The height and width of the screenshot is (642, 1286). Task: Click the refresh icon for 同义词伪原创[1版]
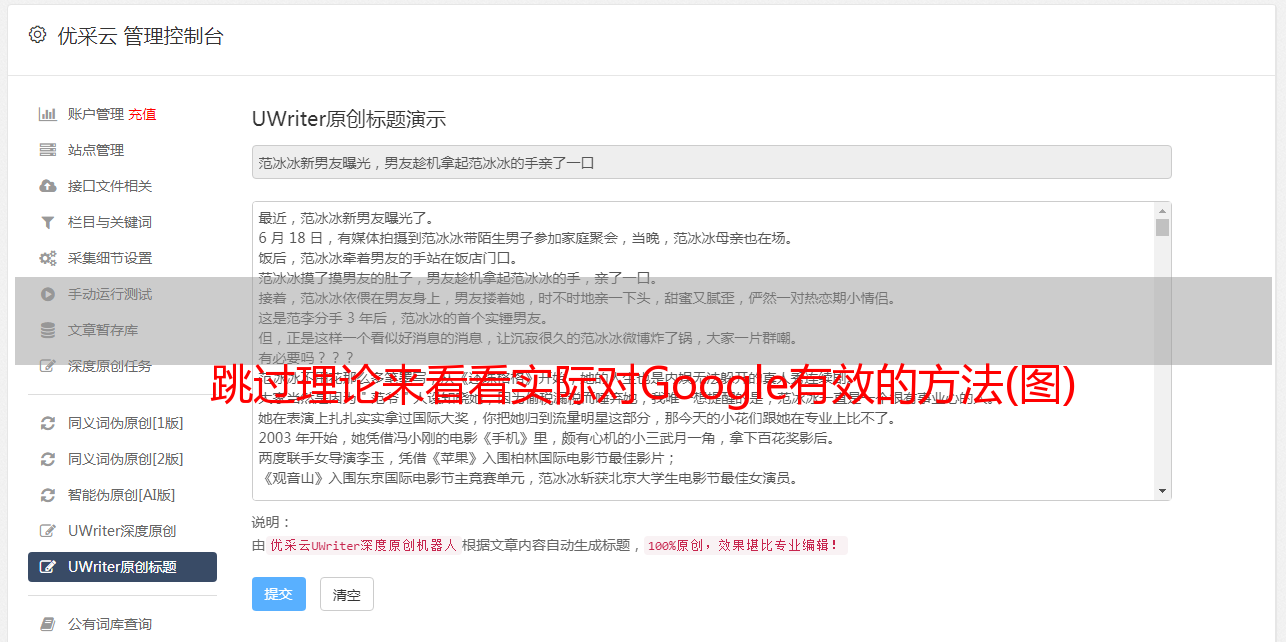(47, 423)
